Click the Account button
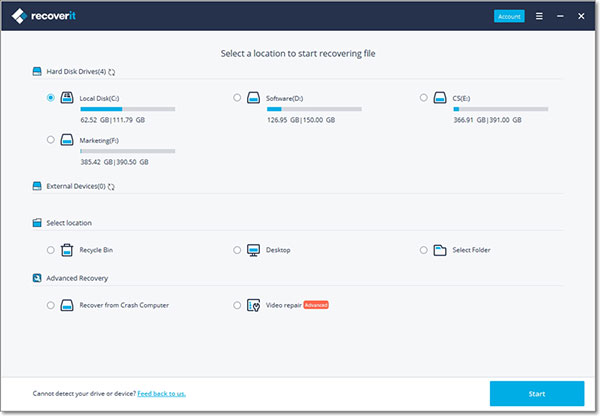Image resolution: width=600 pixels, height=416 pixels. (x=509, y=16)
